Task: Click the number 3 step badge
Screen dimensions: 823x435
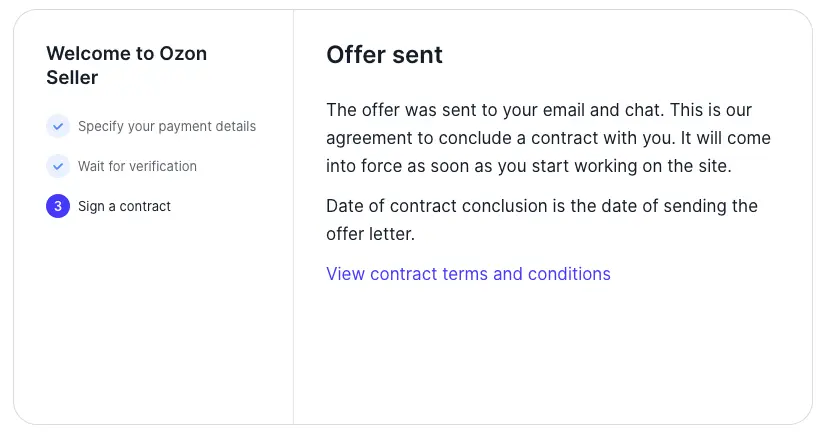Action: pyautogui.click(x=58, y=206)
